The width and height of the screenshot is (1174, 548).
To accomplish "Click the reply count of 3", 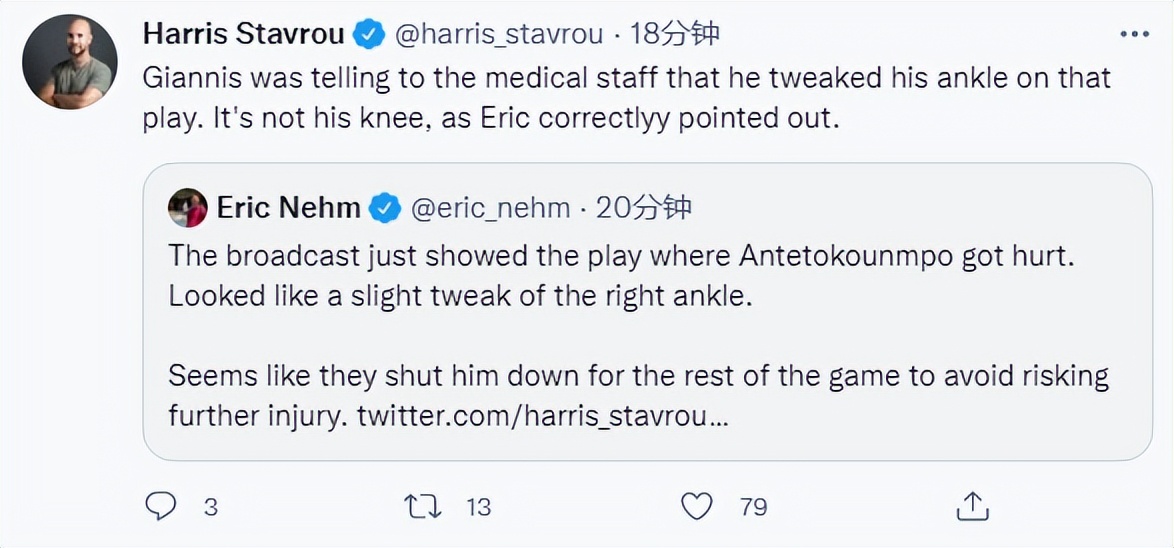I will coord(210,507).
